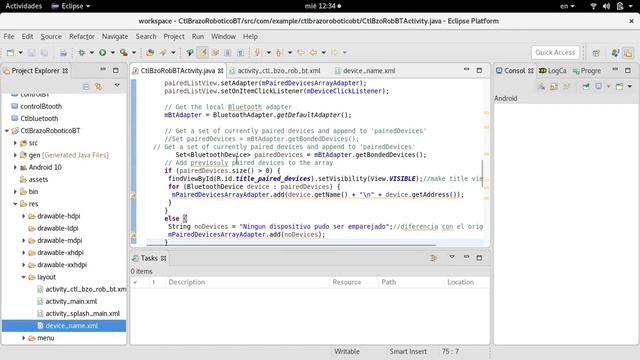Open the Run configurations dropdown arrow
This screenshot has height=360, width=640.
pyautogui.click(x=112, y=53)
